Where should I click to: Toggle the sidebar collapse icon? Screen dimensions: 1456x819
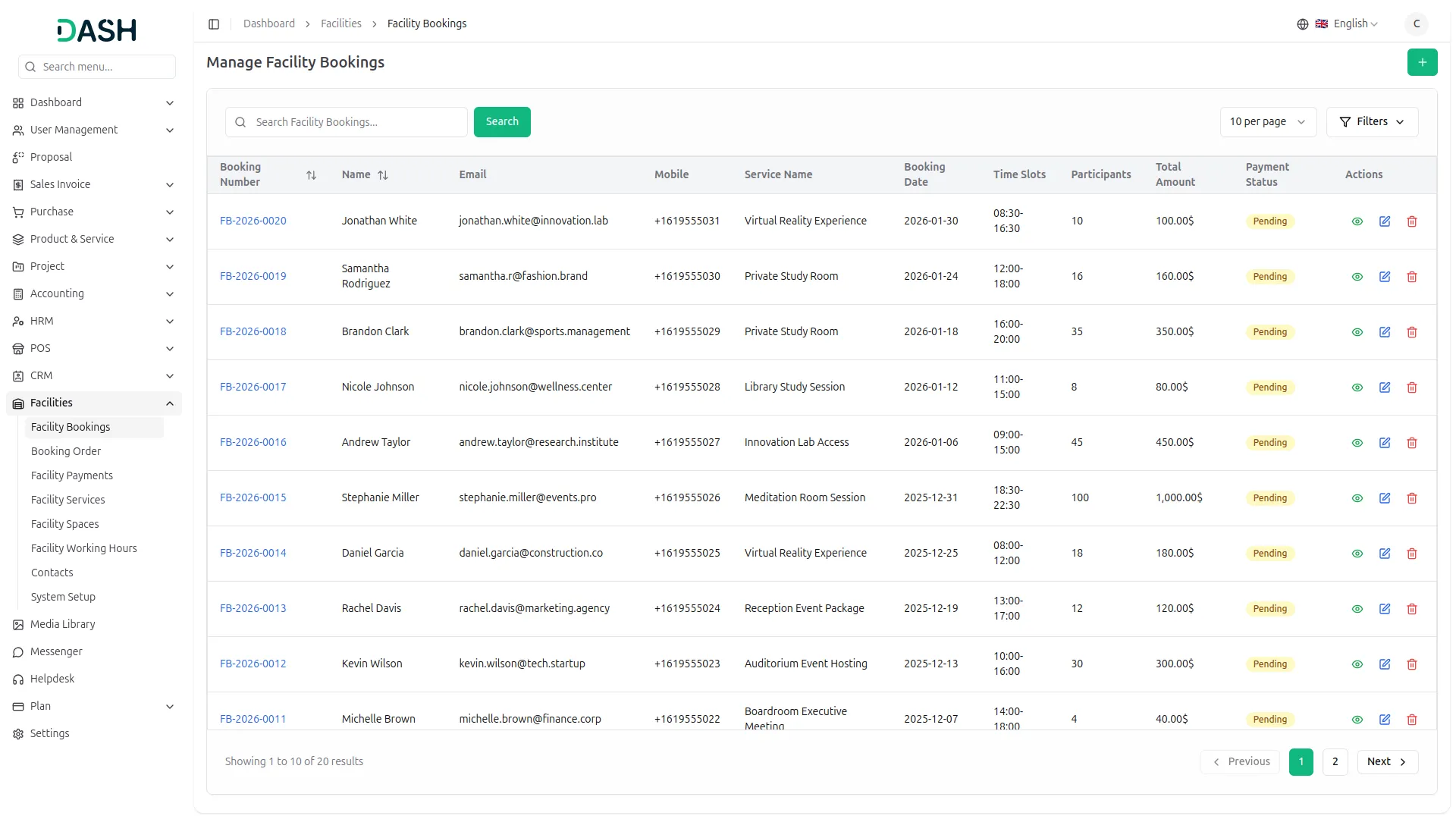click(214, 24)
